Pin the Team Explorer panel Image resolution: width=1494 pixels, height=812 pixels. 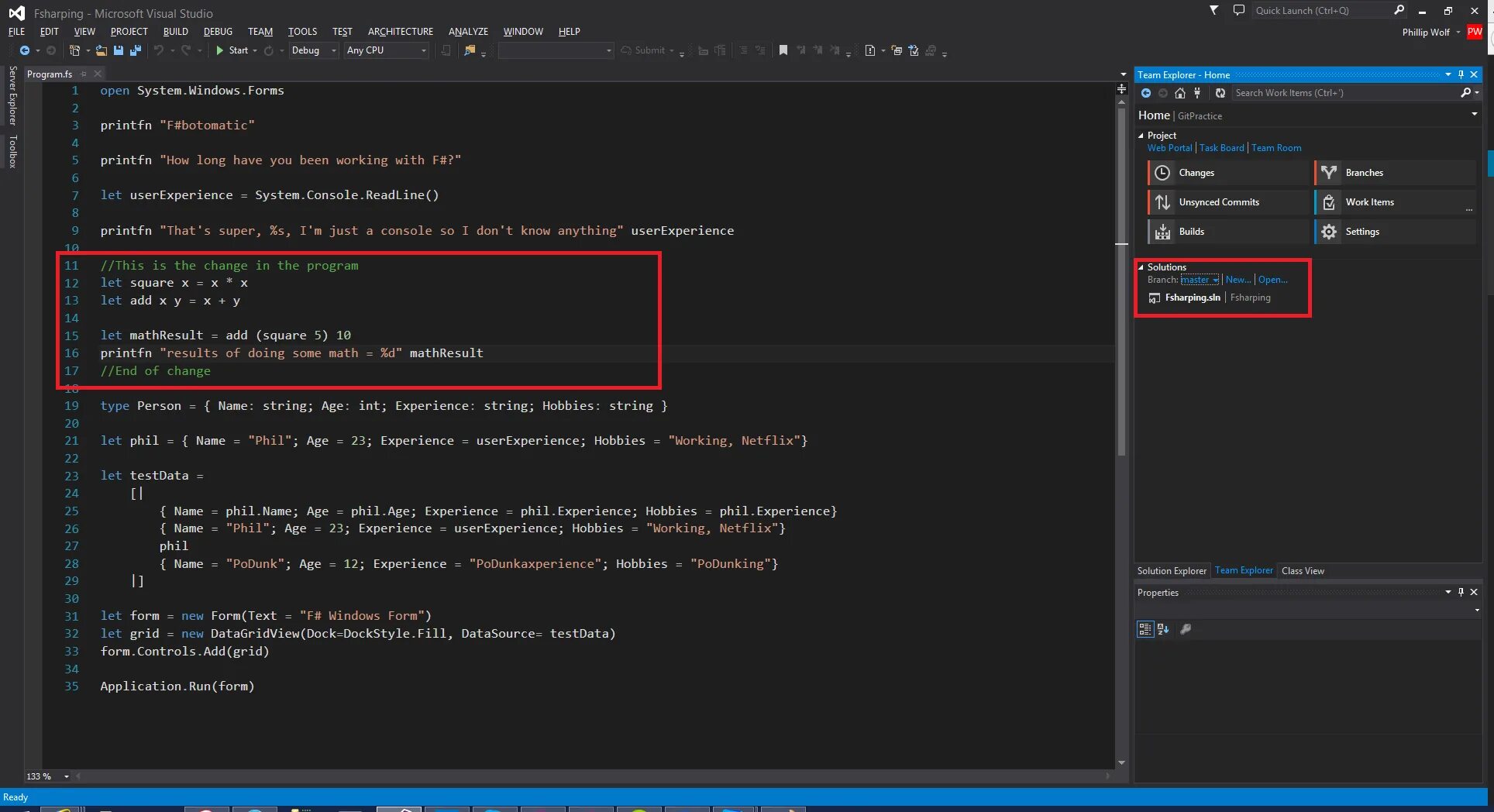[x=1461, y=74]
